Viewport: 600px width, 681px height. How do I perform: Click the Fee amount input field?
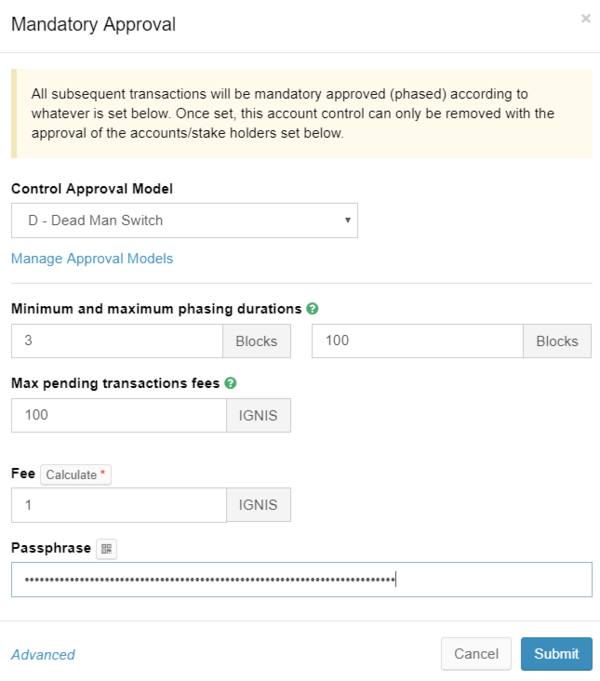click(x=118, y=505)
